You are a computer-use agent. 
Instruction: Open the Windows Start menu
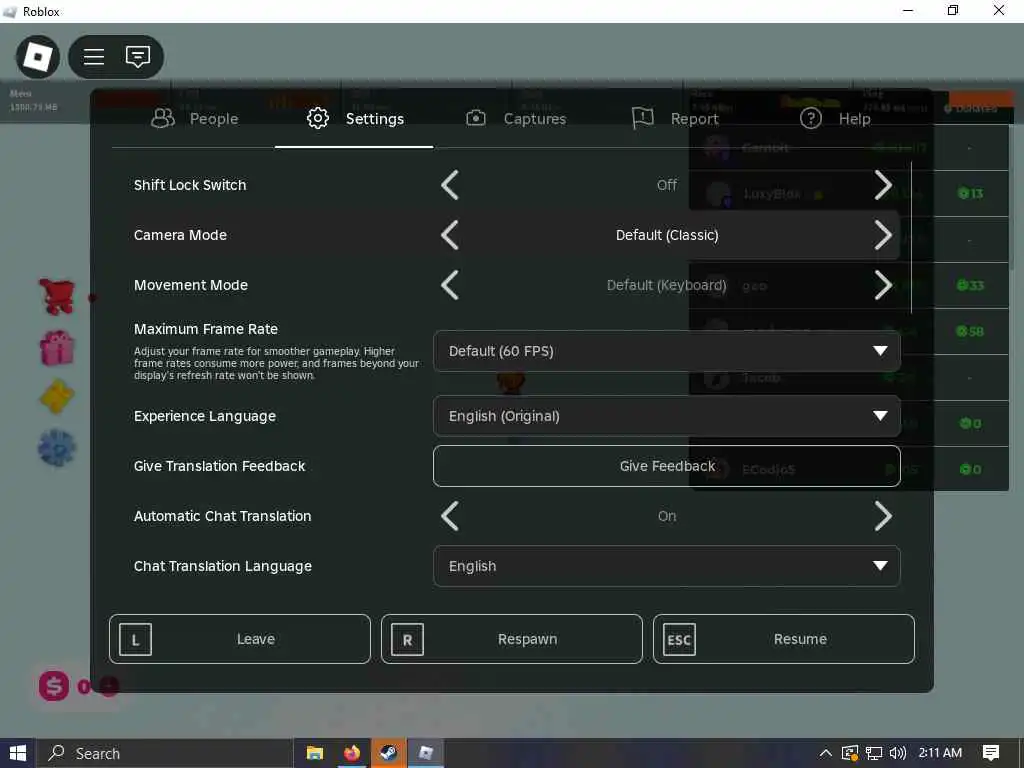(x=18, y=753)
